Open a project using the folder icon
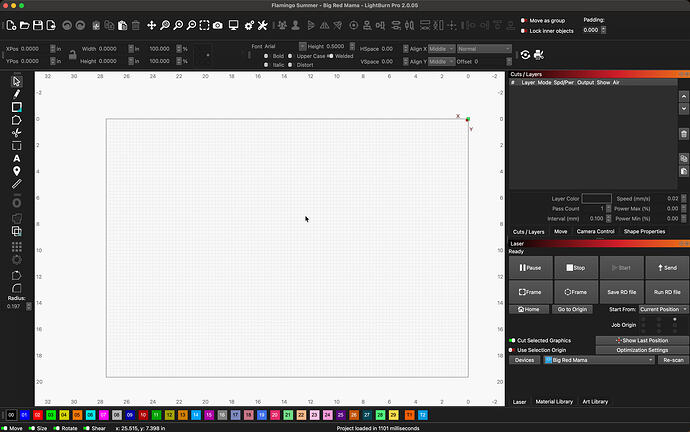Image resolution: width=690 pixels, height=432 pixels. 25,26
